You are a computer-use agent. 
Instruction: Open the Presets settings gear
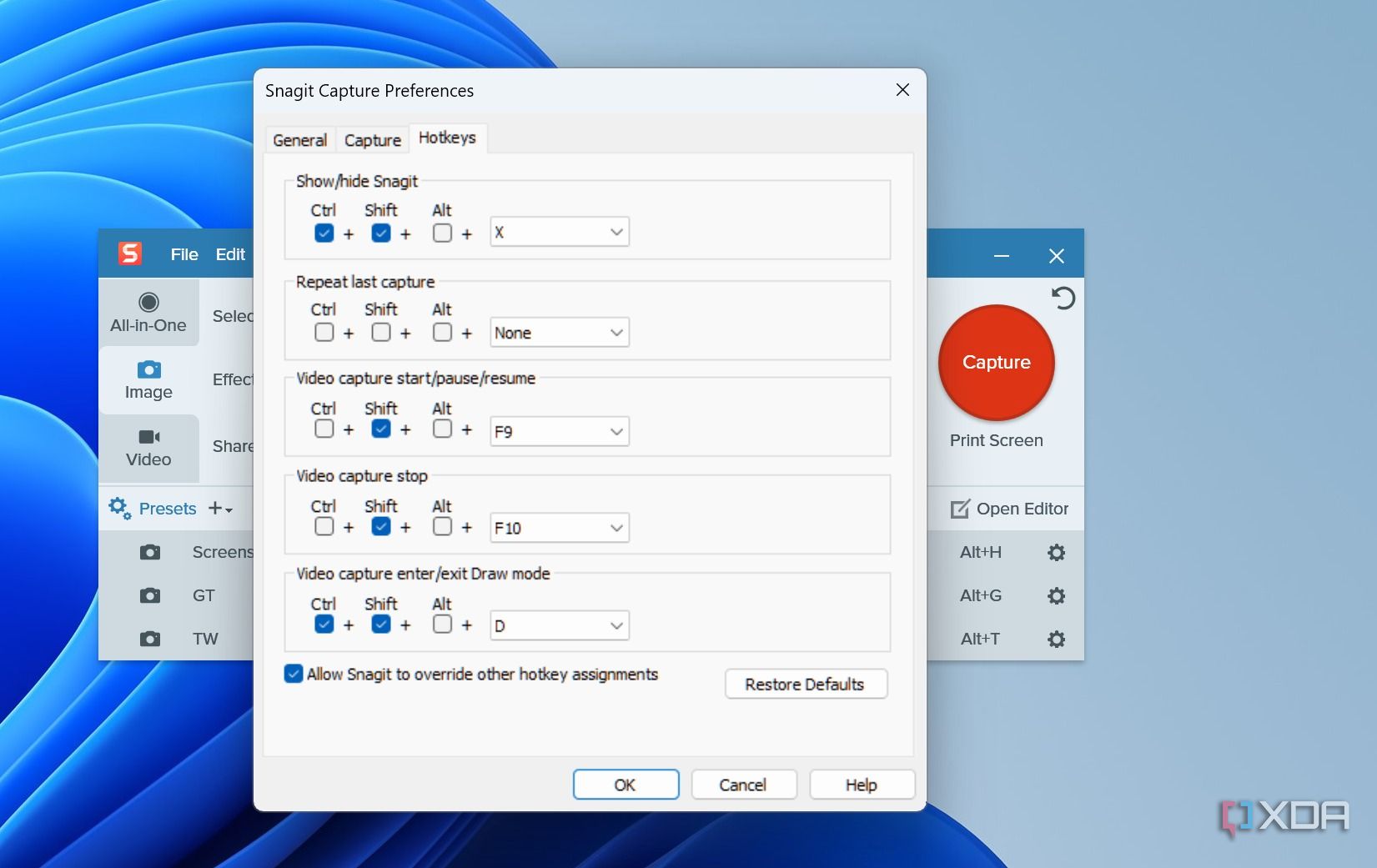pyautogui.click(x=118, y=508)
